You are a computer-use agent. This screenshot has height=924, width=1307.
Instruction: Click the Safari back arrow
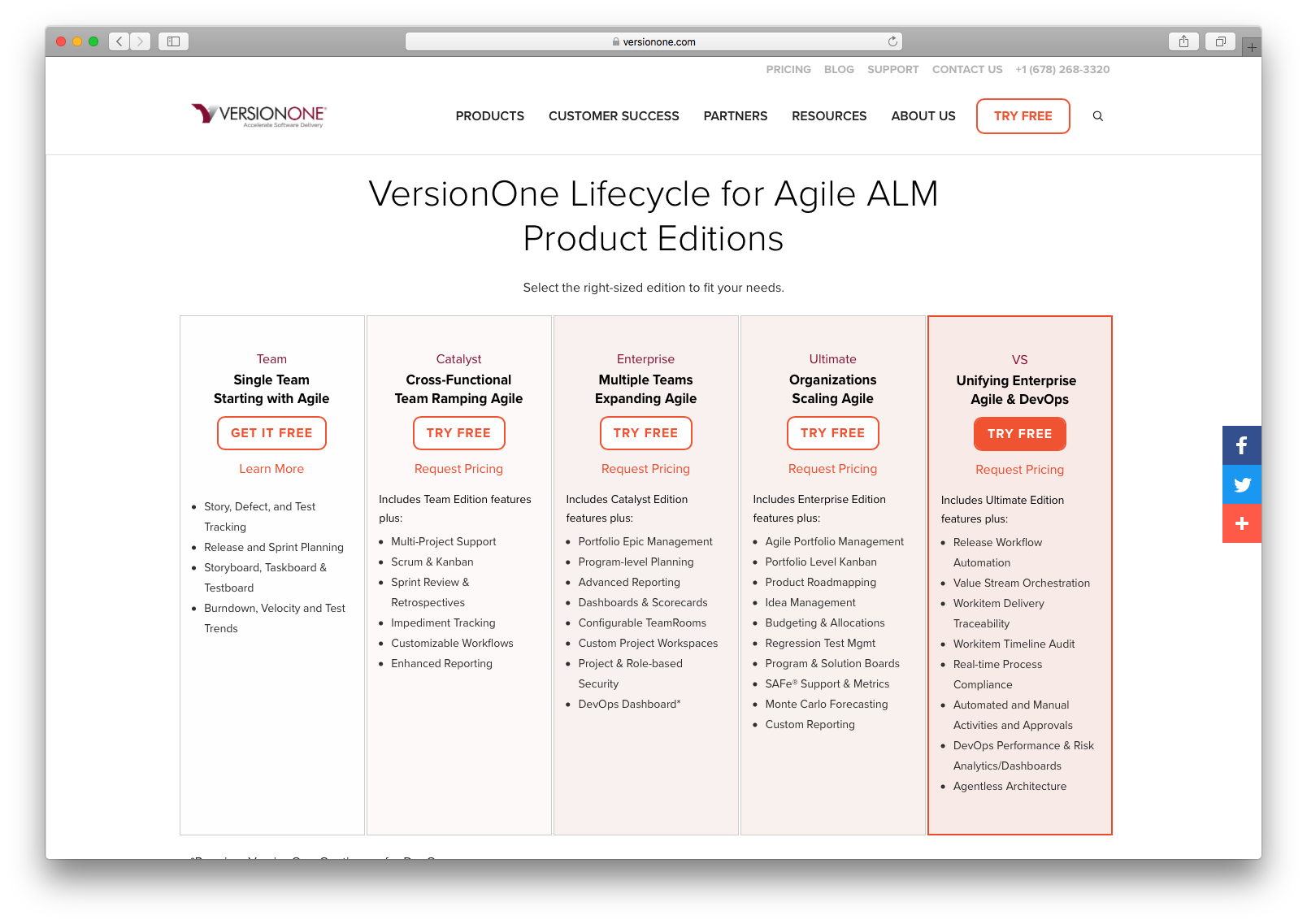pos(119,41)
